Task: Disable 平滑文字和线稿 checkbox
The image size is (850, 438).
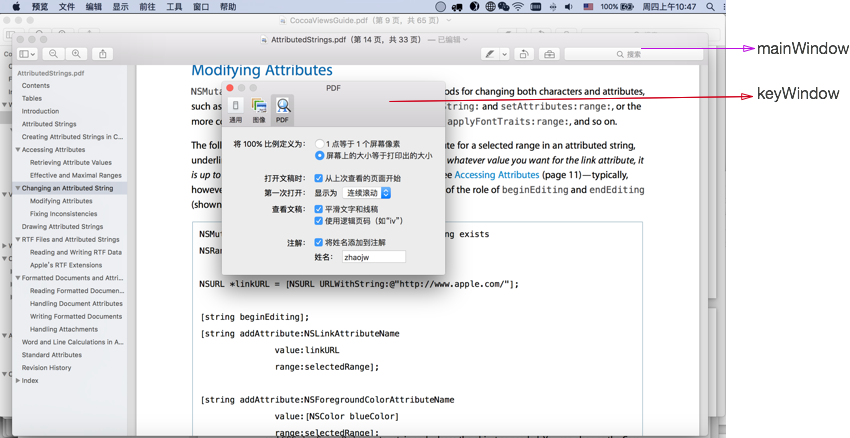Action: click(318, 210)
